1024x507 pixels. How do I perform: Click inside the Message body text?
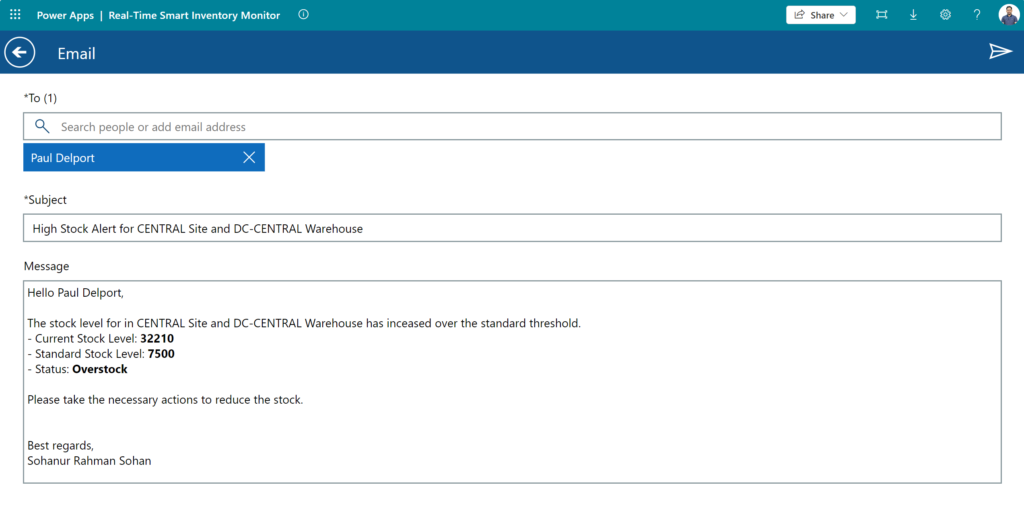point(512,382)
